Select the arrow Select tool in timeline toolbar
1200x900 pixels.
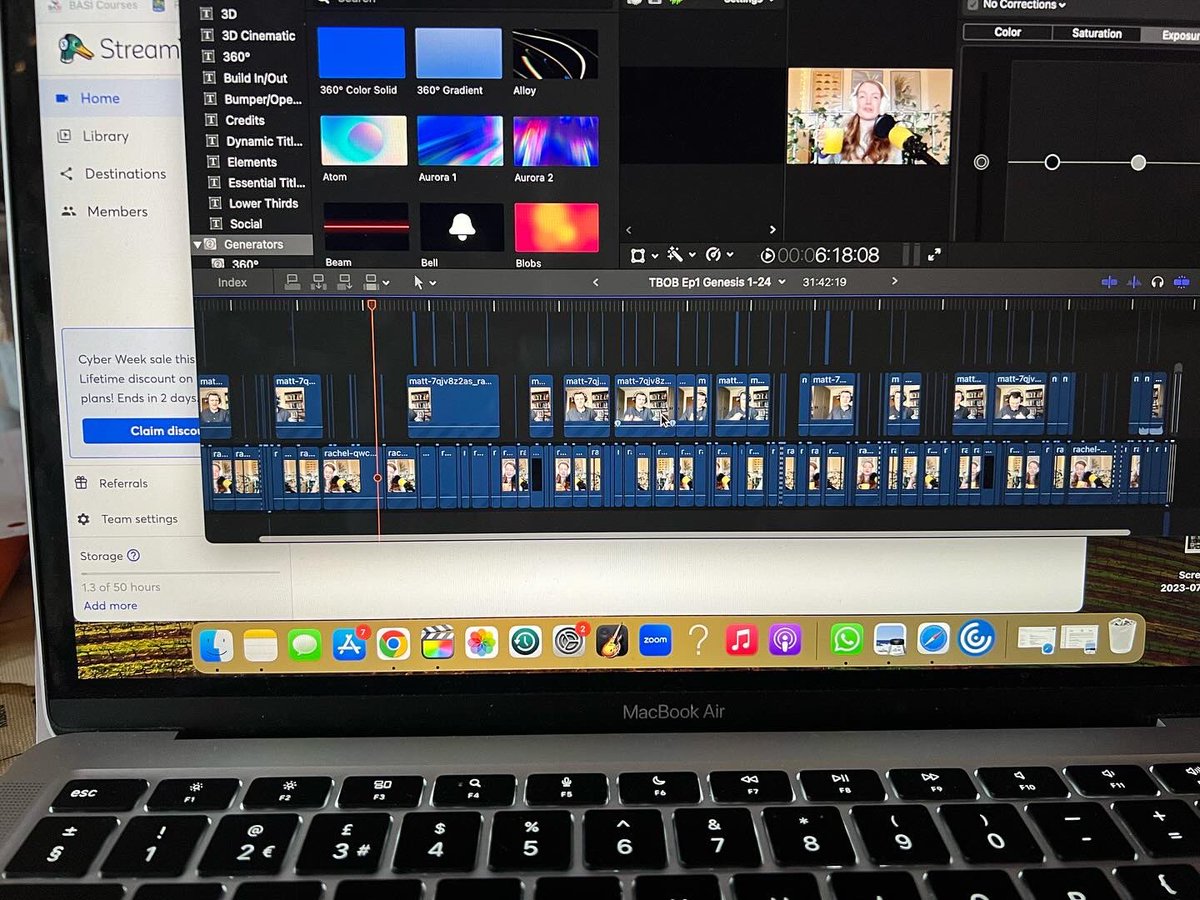(x=419, y=282)
